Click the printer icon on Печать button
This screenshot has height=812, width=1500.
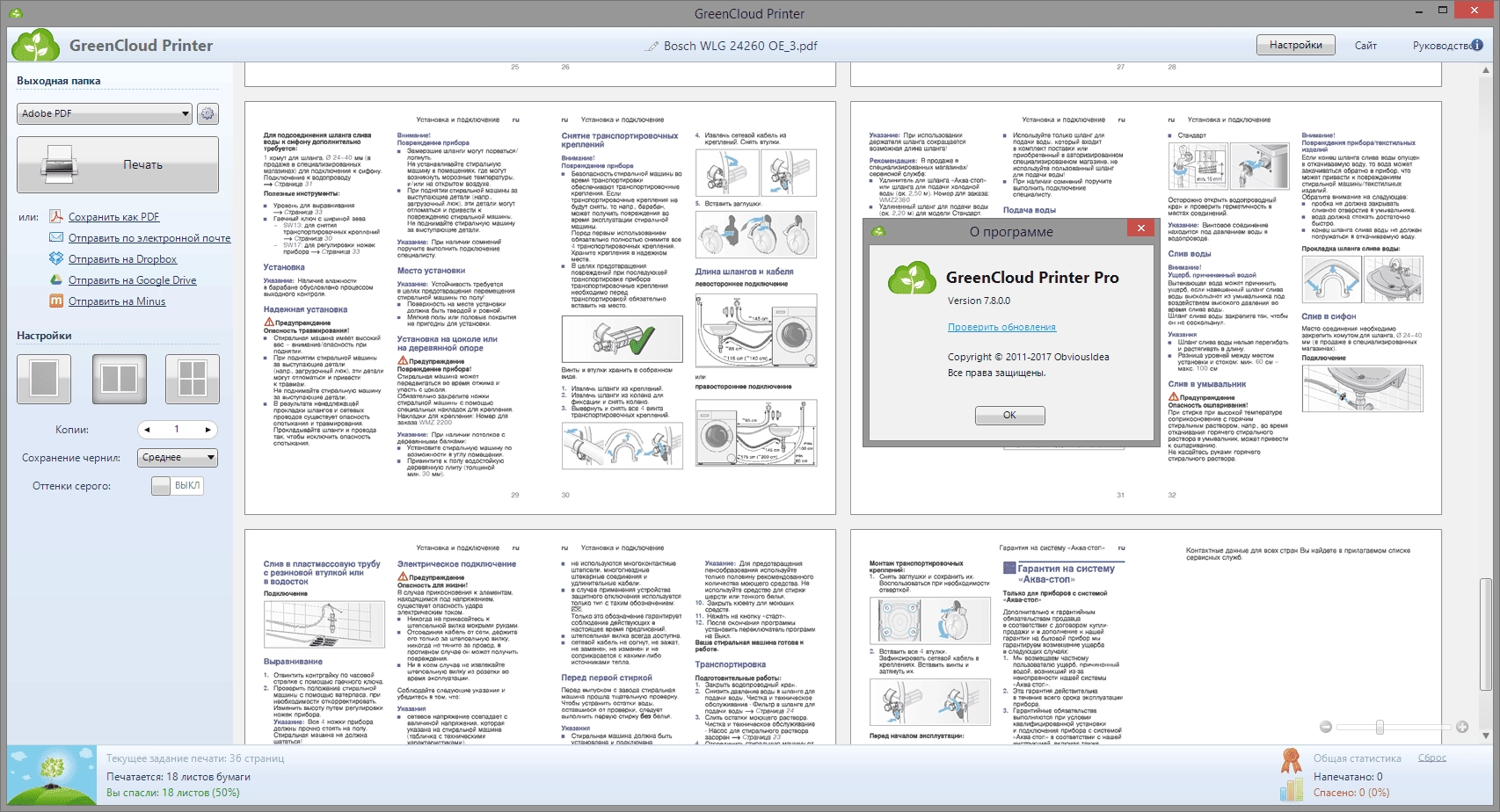point(60,164)
